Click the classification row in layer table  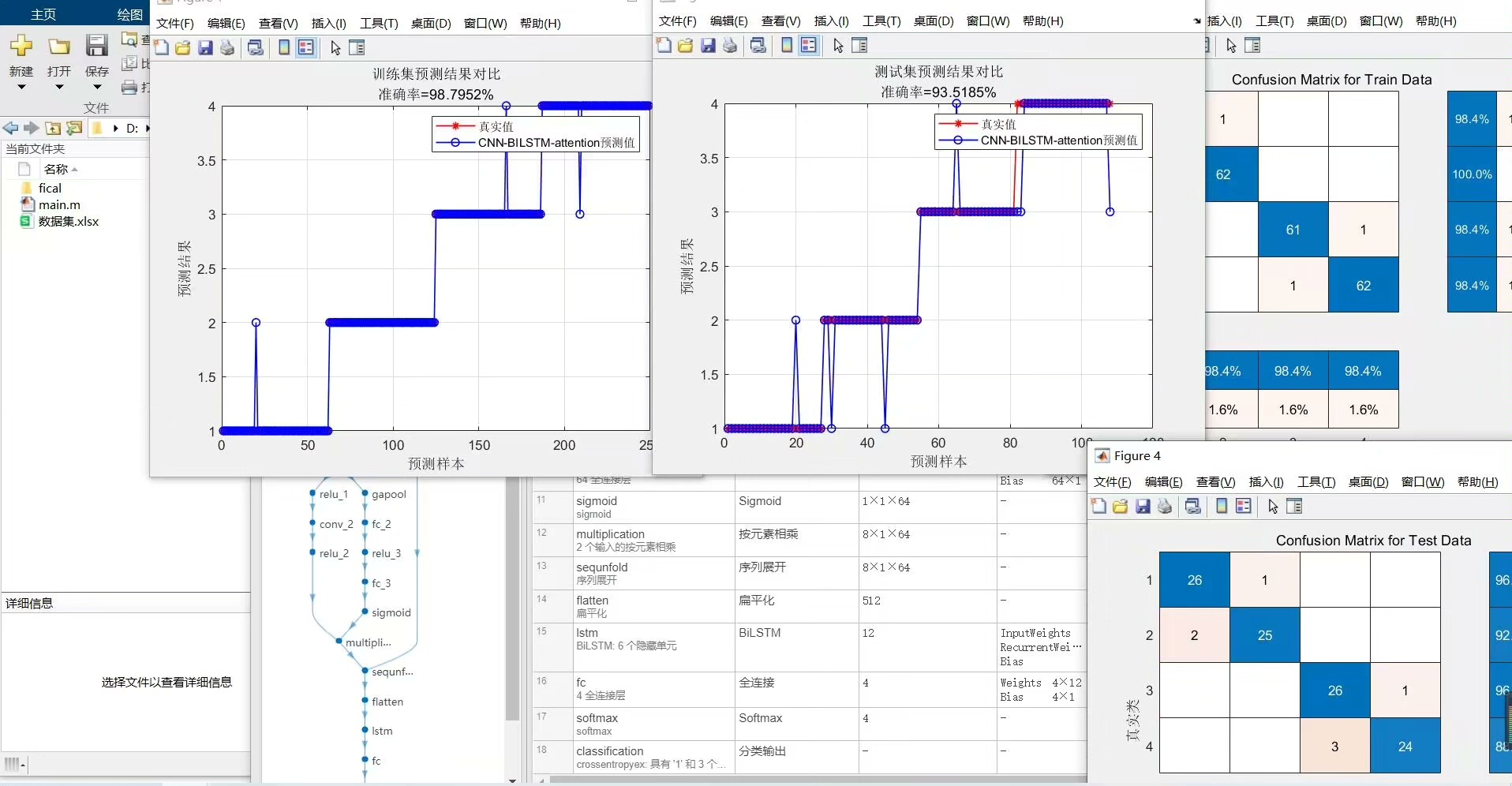[x=809, y=757]
